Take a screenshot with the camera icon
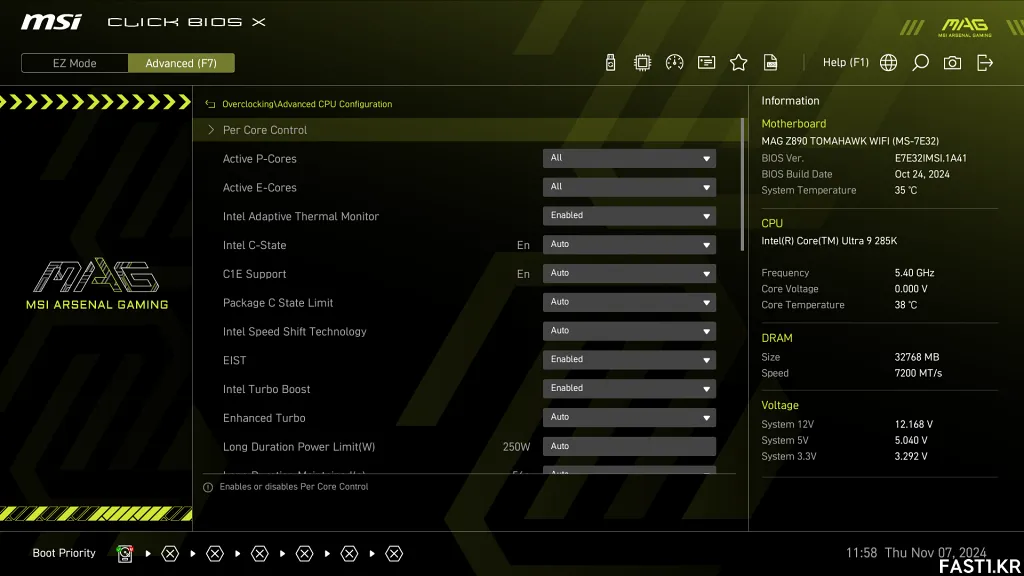The height and width of the screenshot is (576, 1024). point(952,63)
